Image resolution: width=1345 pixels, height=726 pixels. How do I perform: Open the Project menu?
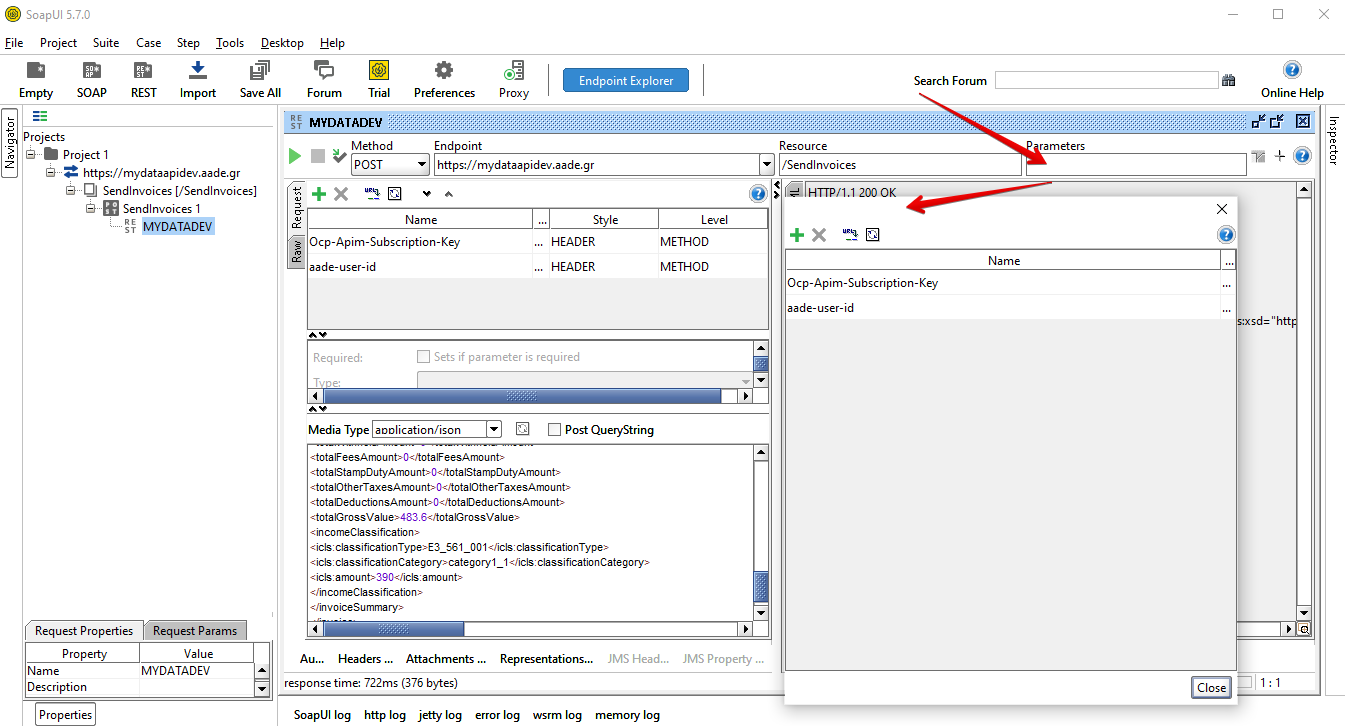(58, 43)
